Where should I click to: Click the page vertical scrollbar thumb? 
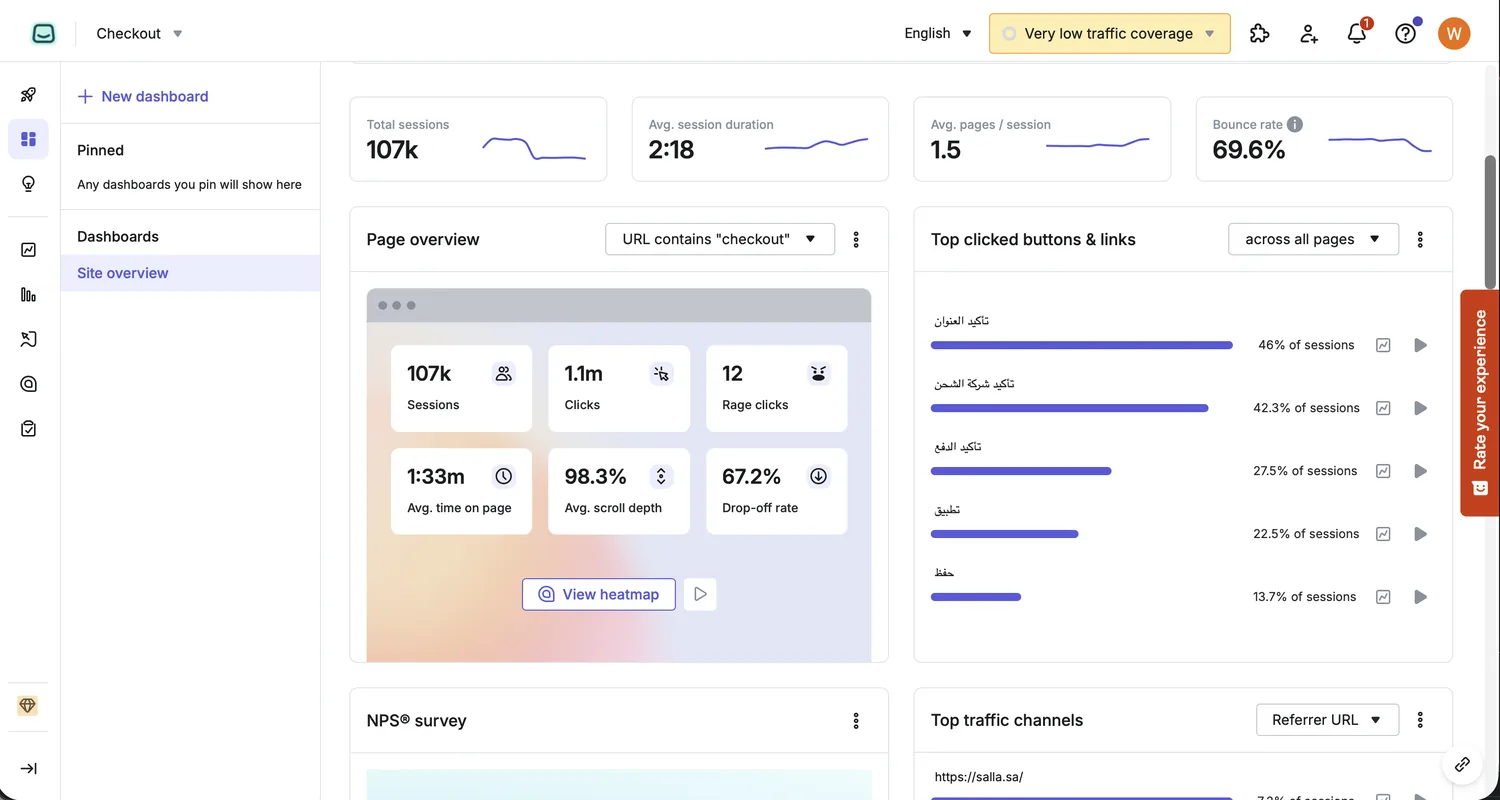[1490, 222]
